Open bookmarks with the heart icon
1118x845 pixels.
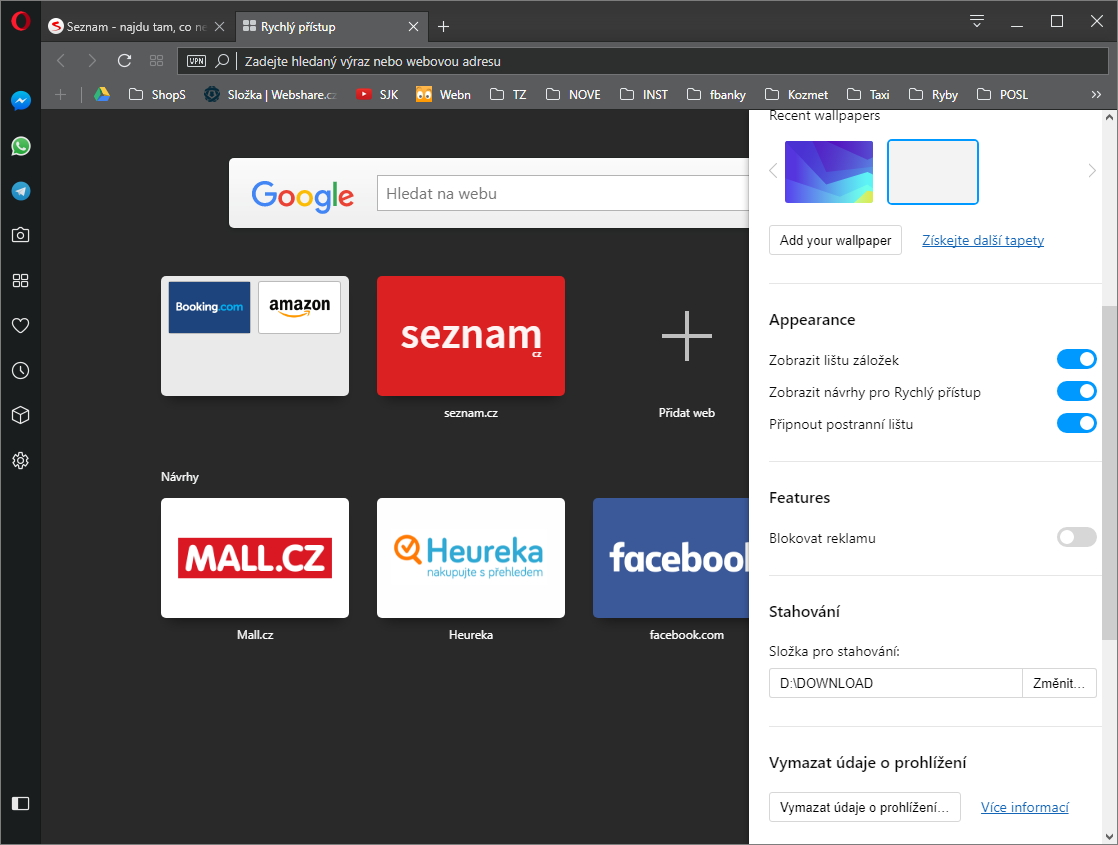click(x=21, y=325)
